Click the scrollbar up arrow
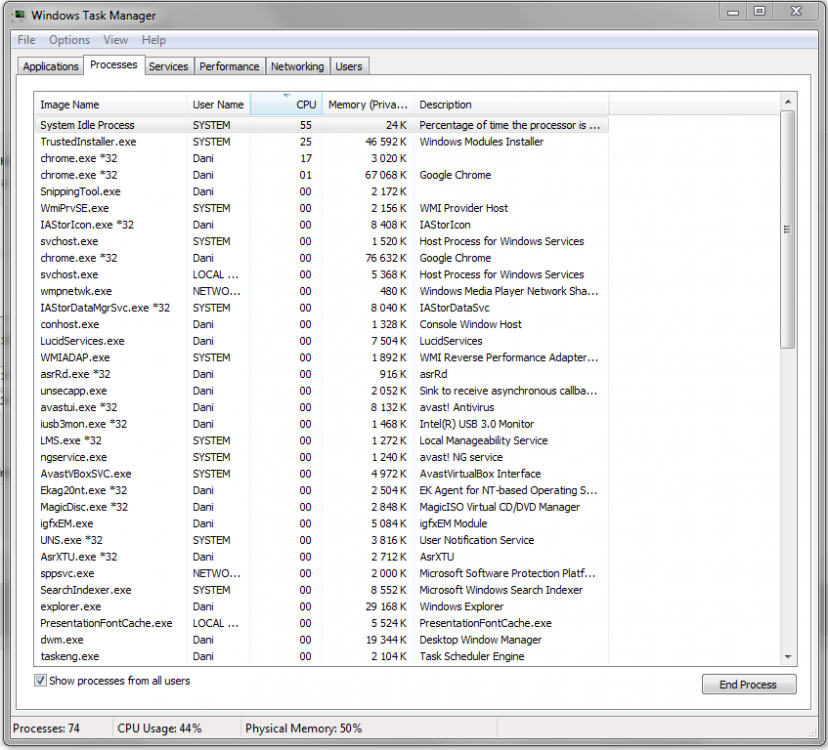The height and width of the screenshot is (750, 828). coord(788,101)
